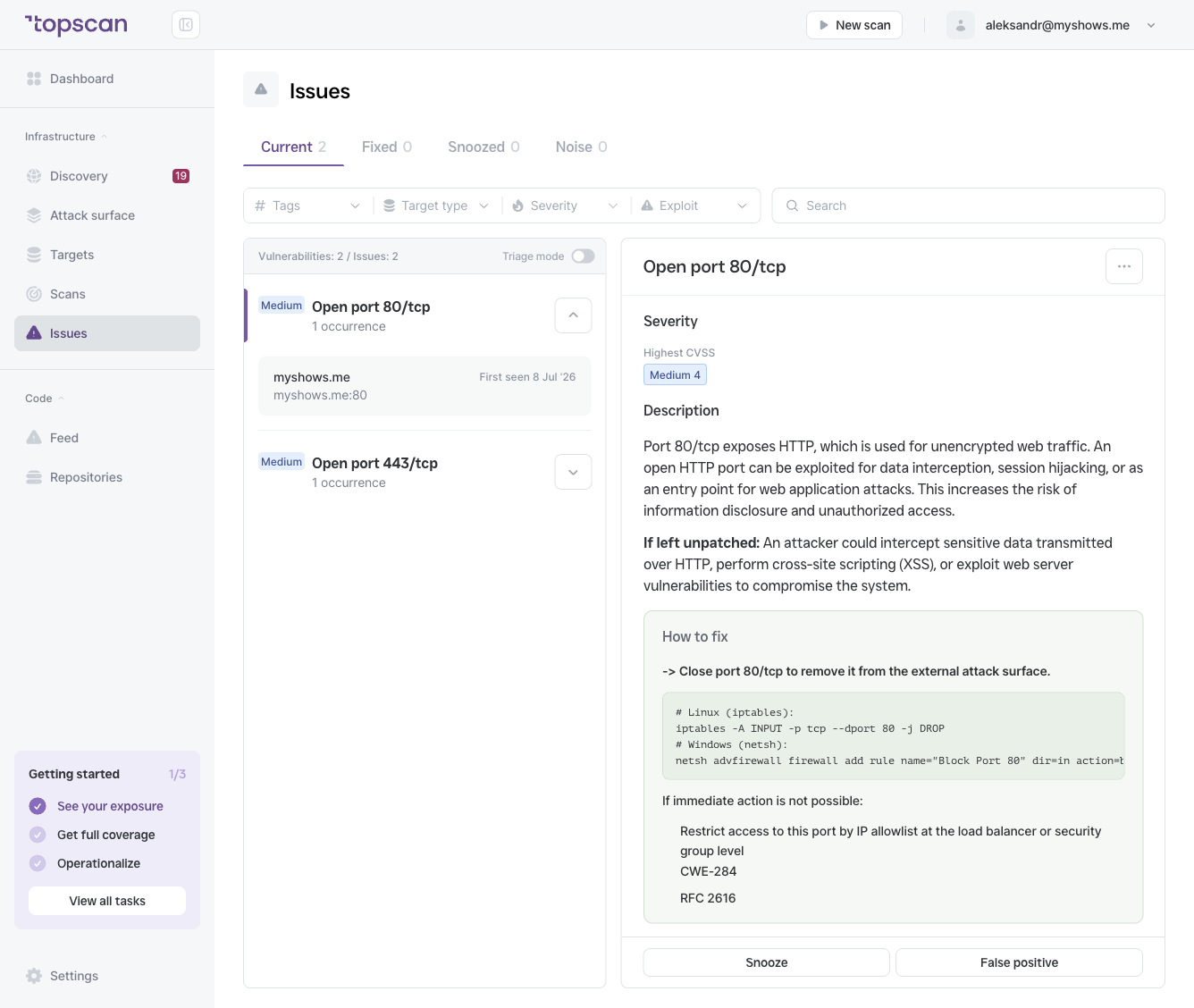This screenshot has height=1008, width=1194.
Task: Collapse the sidebar with the panel icon
Action: pyautogui.click(x=186, y=25)
